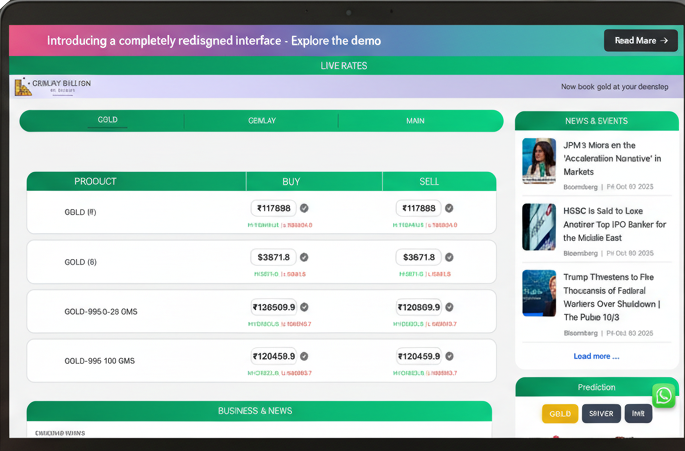Select the Silver prediction button
685x451 pixels.
(x=600, y=413)
